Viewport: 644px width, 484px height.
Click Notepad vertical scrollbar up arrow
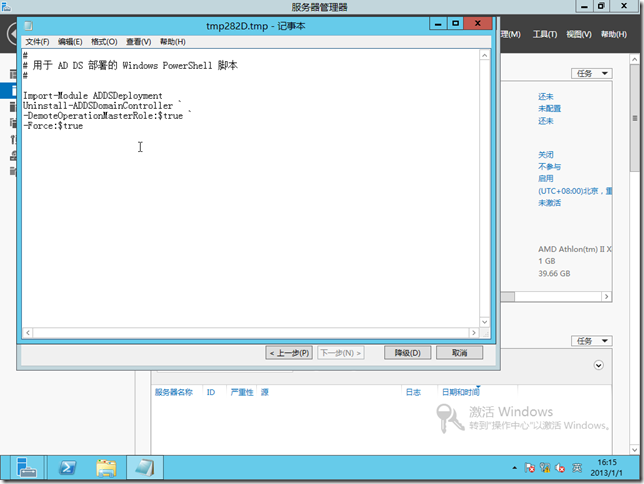[x=485, y=55]
